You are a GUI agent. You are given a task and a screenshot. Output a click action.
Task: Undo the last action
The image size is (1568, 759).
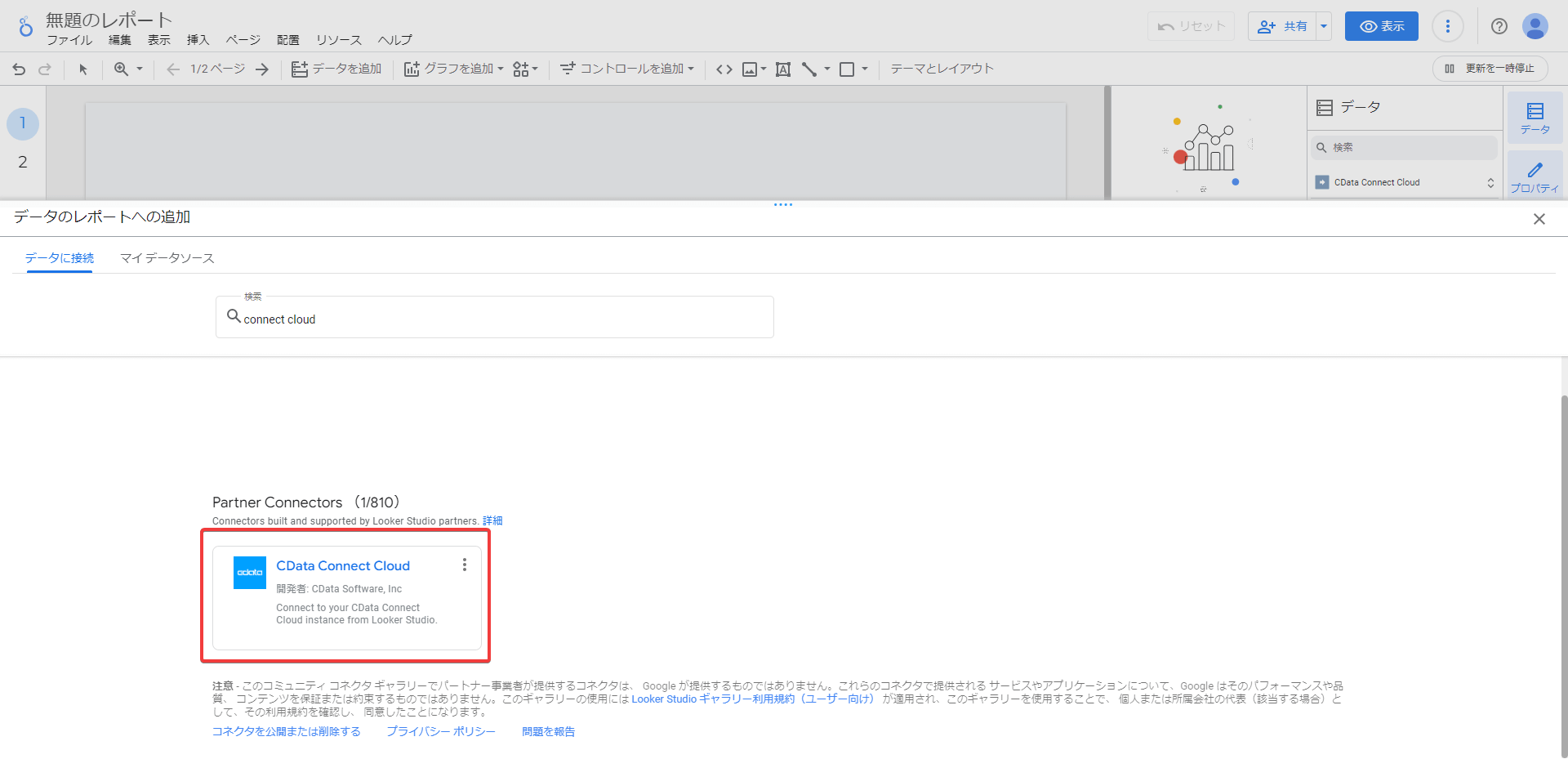(19, 69)
